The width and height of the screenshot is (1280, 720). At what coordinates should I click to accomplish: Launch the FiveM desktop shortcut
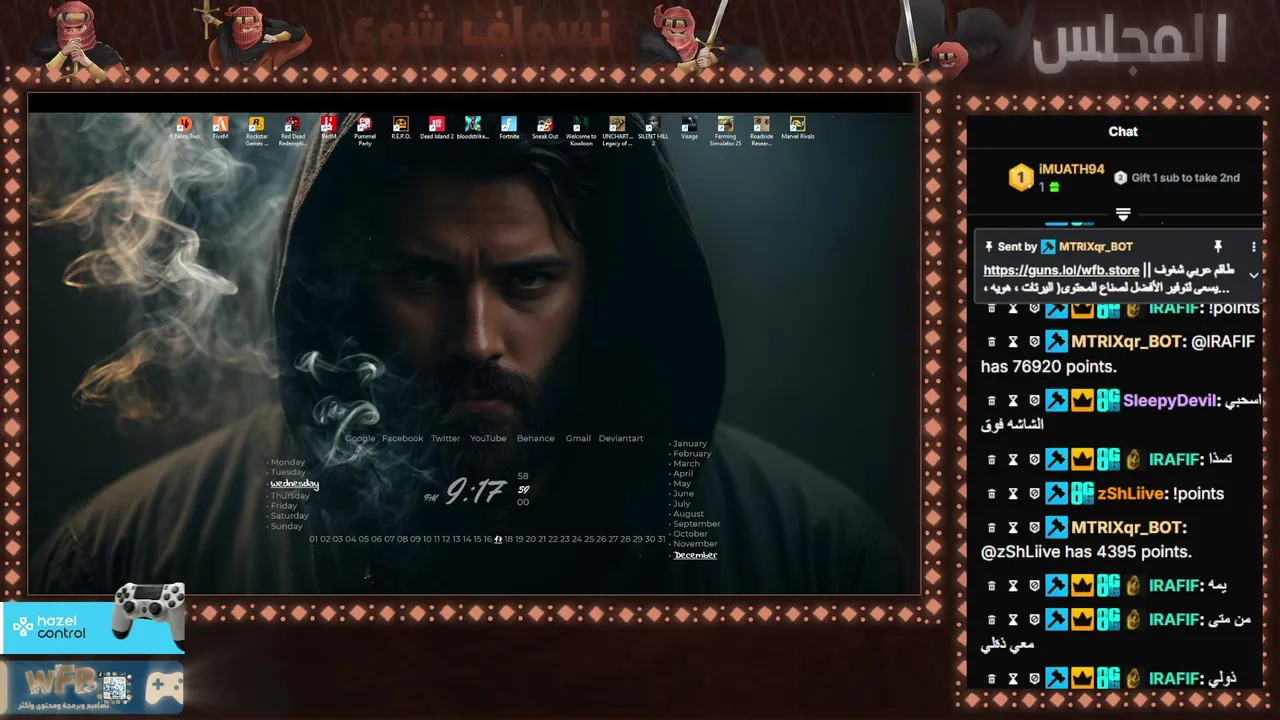point(220,128)
